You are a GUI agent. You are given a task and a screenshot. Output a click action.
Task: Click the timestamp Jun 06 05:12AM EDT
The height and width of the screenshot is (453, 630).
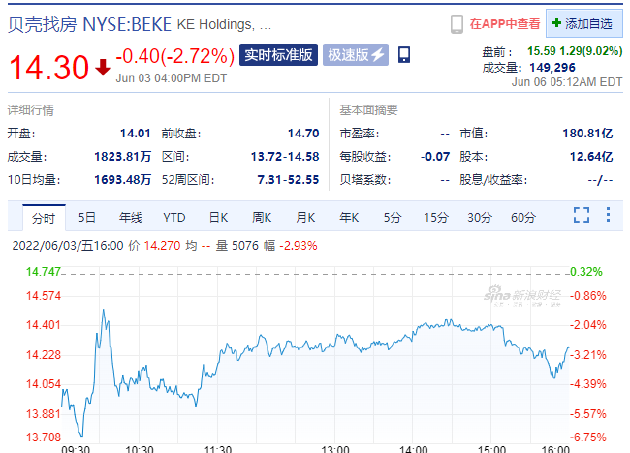coord(567,82)
